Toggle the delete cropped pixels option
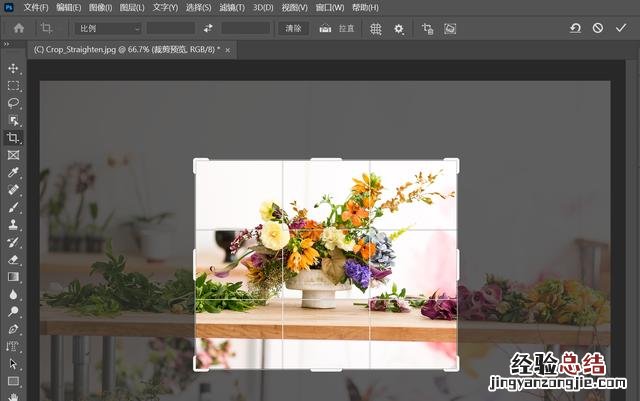 (428, 29)
